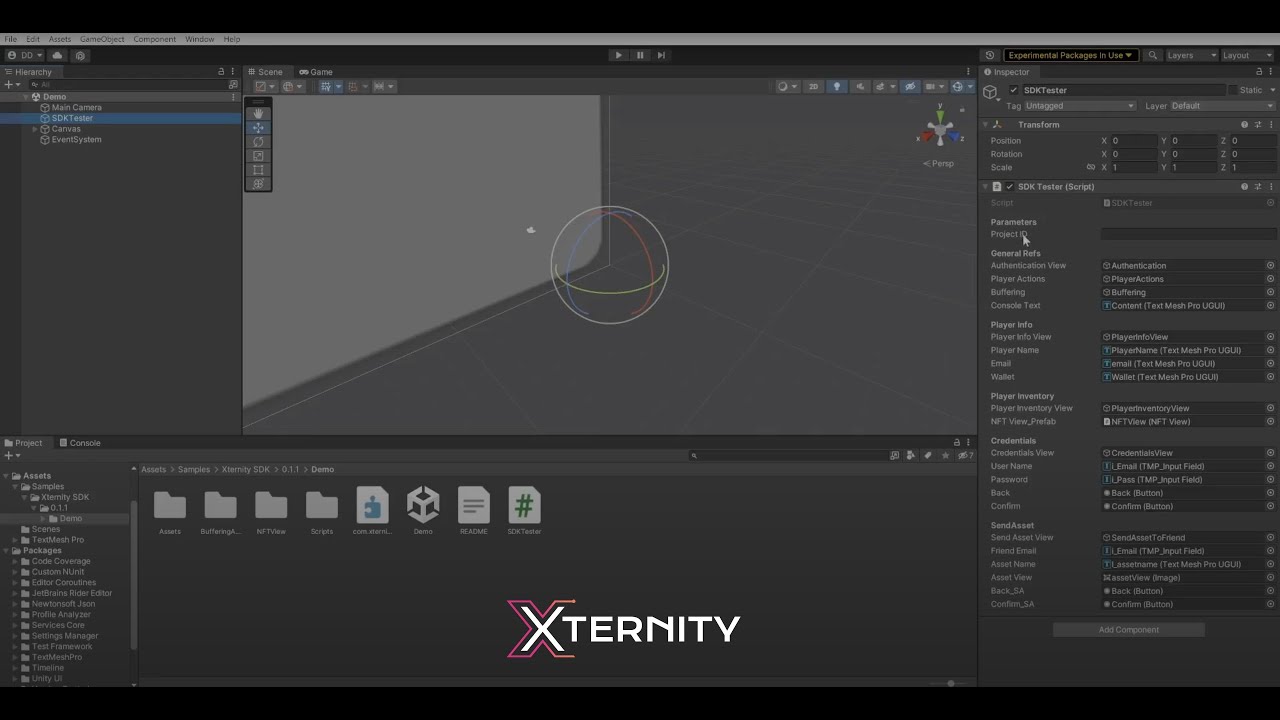Click the Project ID input field

[1188, 234]
